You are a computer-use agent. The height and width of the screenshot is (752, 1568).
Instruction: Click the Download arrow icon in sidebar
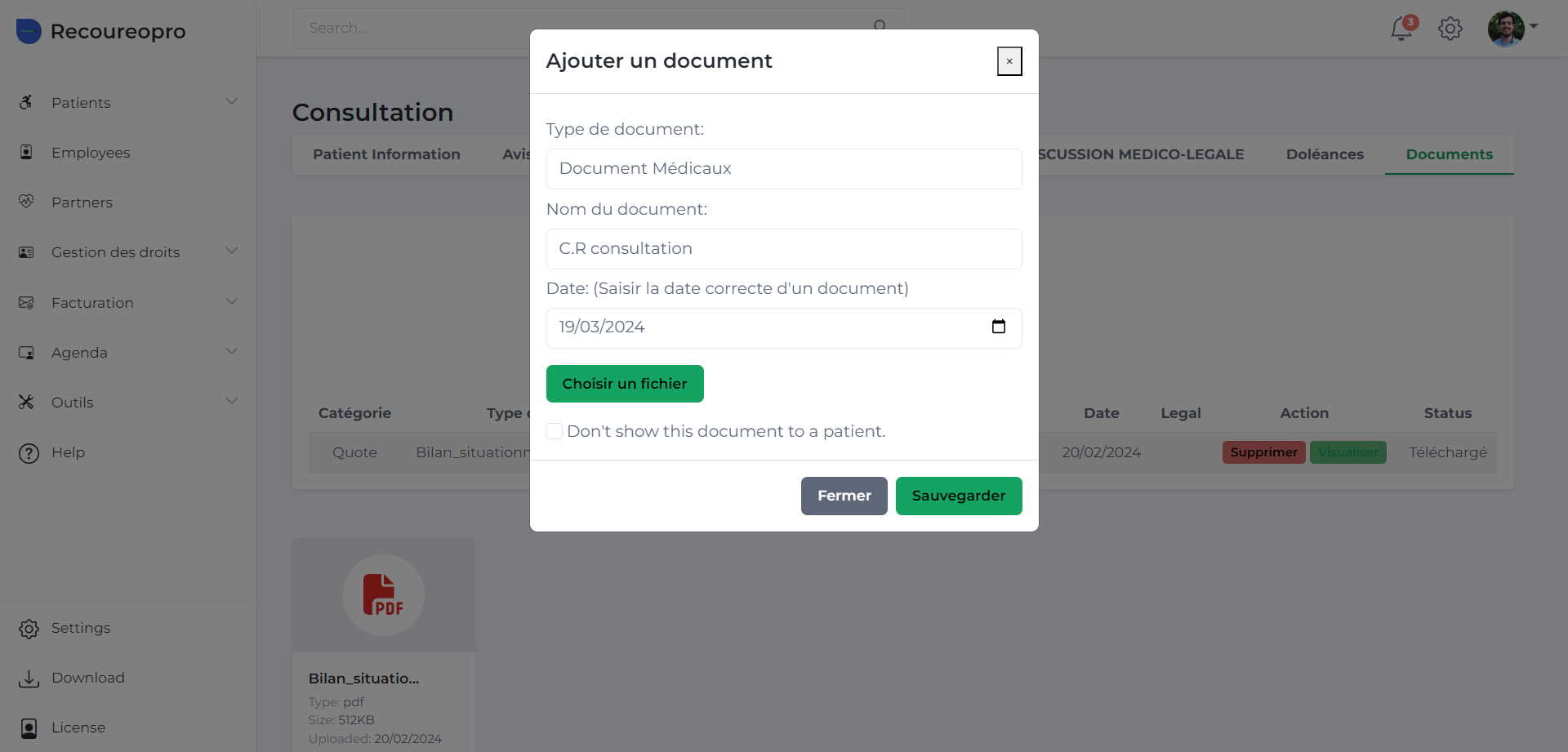(x=29, y=679)
